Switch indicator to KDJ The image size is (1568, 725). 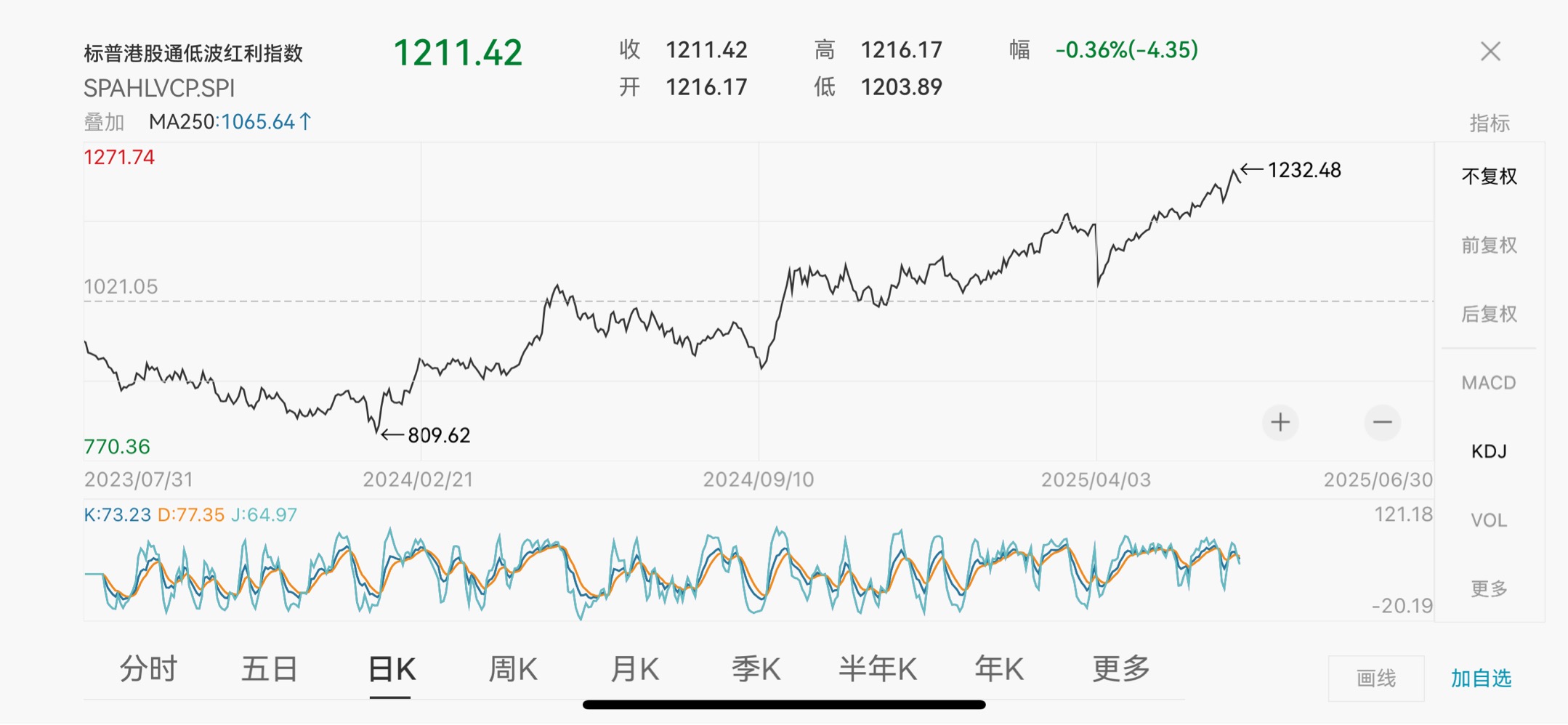click(x=1489, y=451)
